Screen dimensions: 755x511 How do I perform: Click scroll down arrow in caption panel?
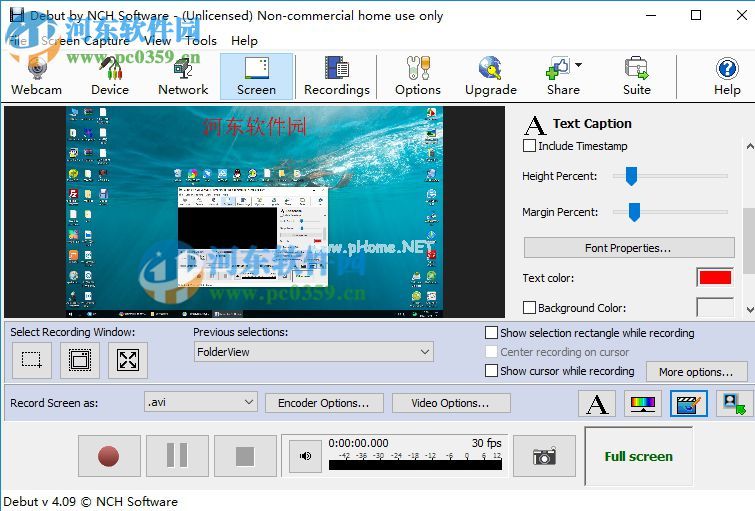coord(749,310)
